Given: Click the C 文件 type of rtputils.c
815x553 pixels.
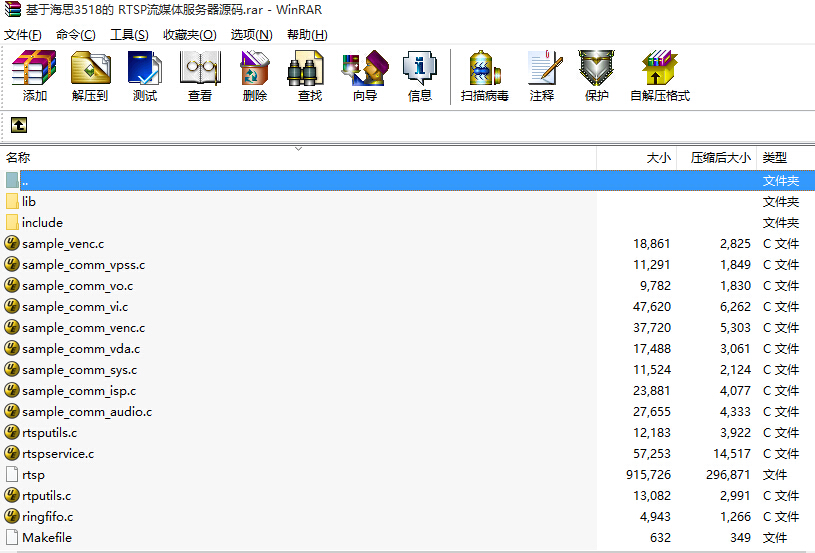Looking at the screenshot, I should click(x=780, y=496).
